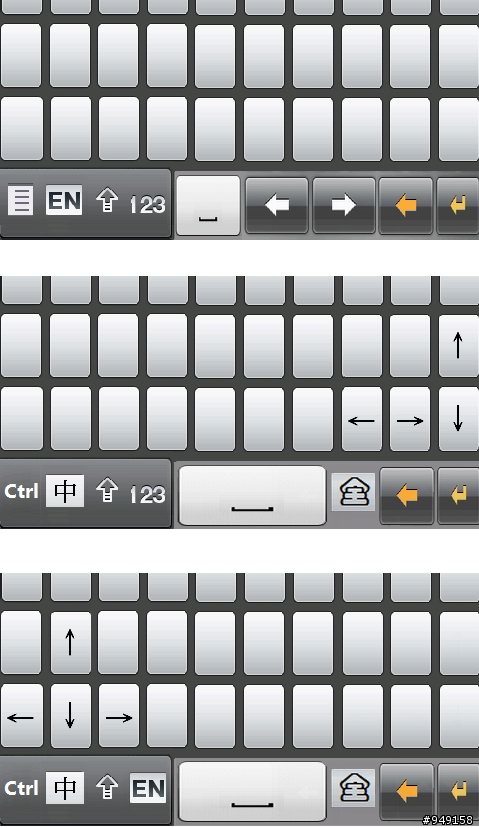The image size is (479, 828).
Task: Tap the small space bar on top keyboard
Action: coord(208,205)
